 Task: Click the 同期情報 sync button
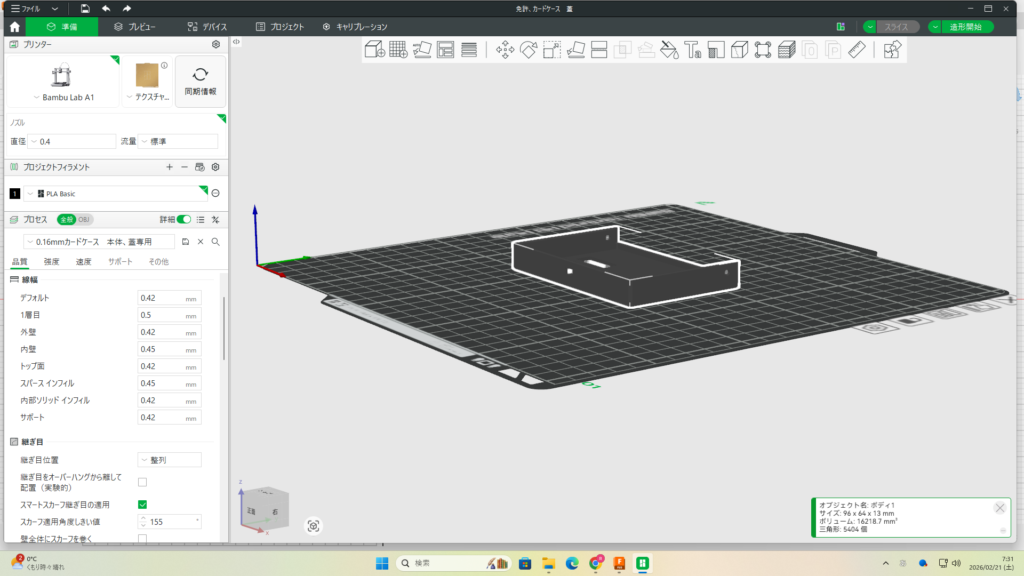[200, 81]
